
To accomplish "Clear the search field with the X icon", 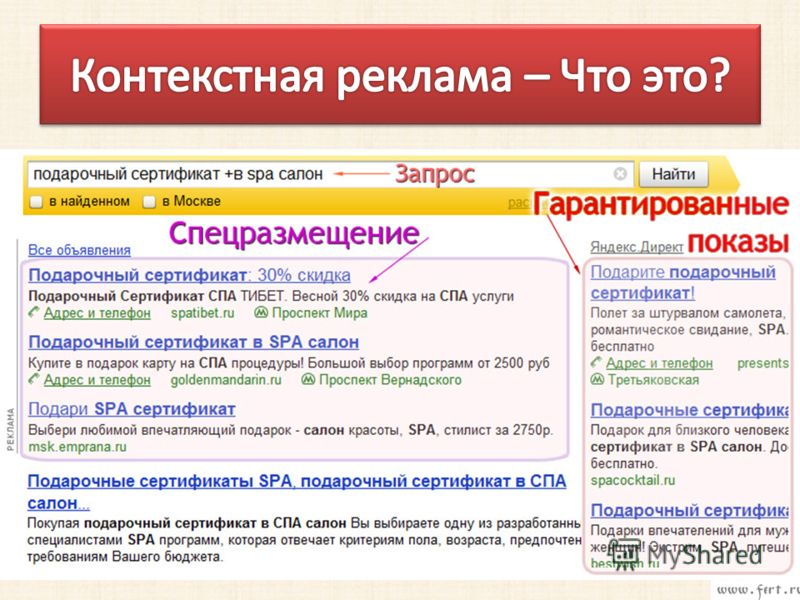I will pos(620,174).
